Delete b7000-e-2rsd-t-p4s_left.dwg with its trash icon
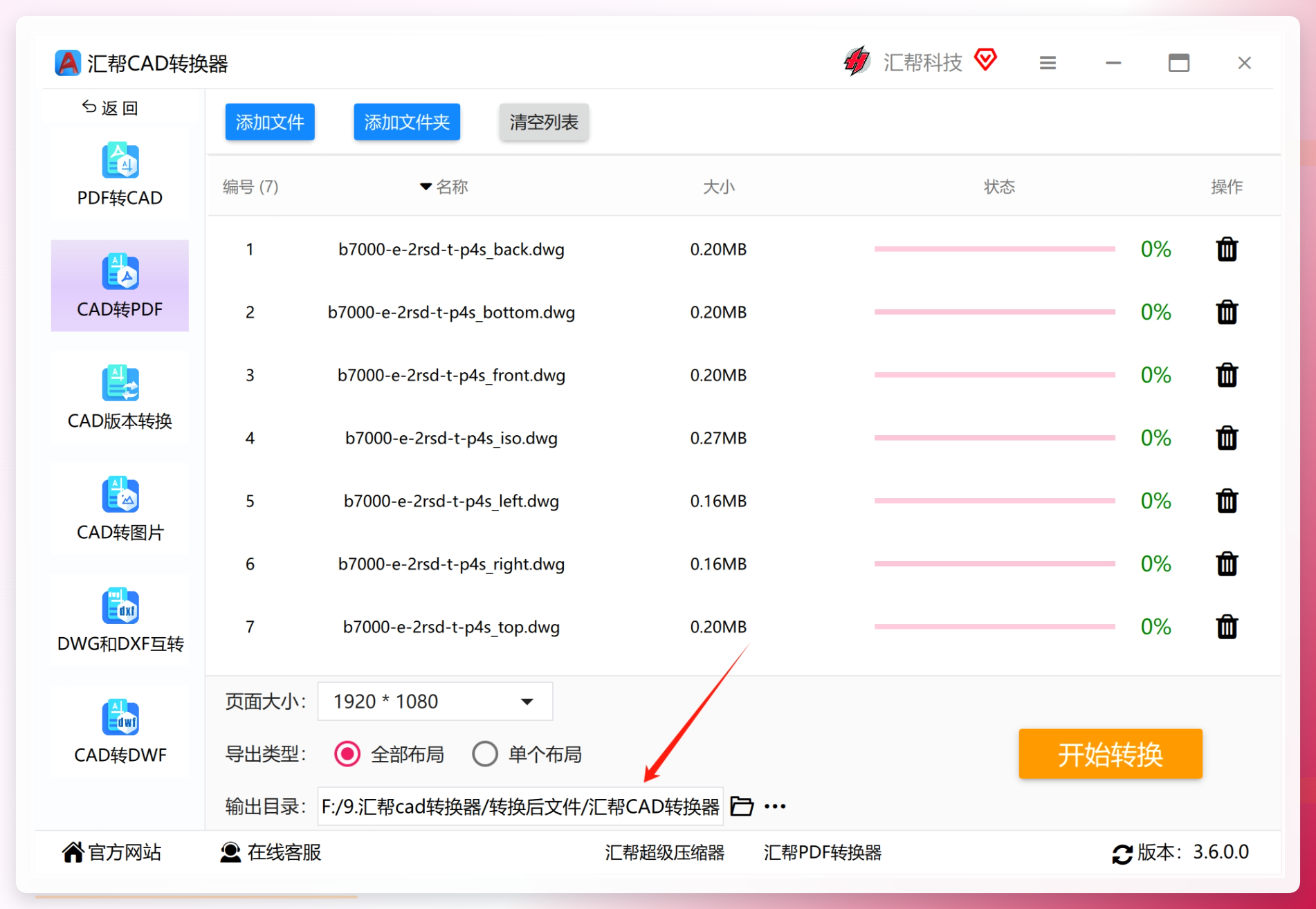1316x909 pixels. click(1227, 501)
